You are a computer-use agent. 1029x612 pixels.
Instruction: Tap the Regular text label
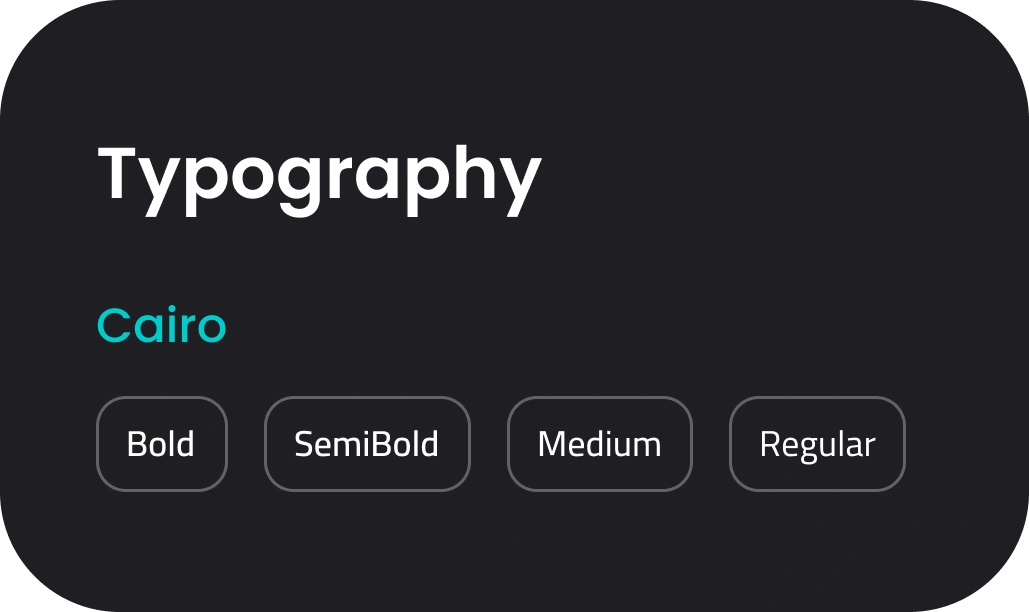pyautogui.click(x=817, y=446)
